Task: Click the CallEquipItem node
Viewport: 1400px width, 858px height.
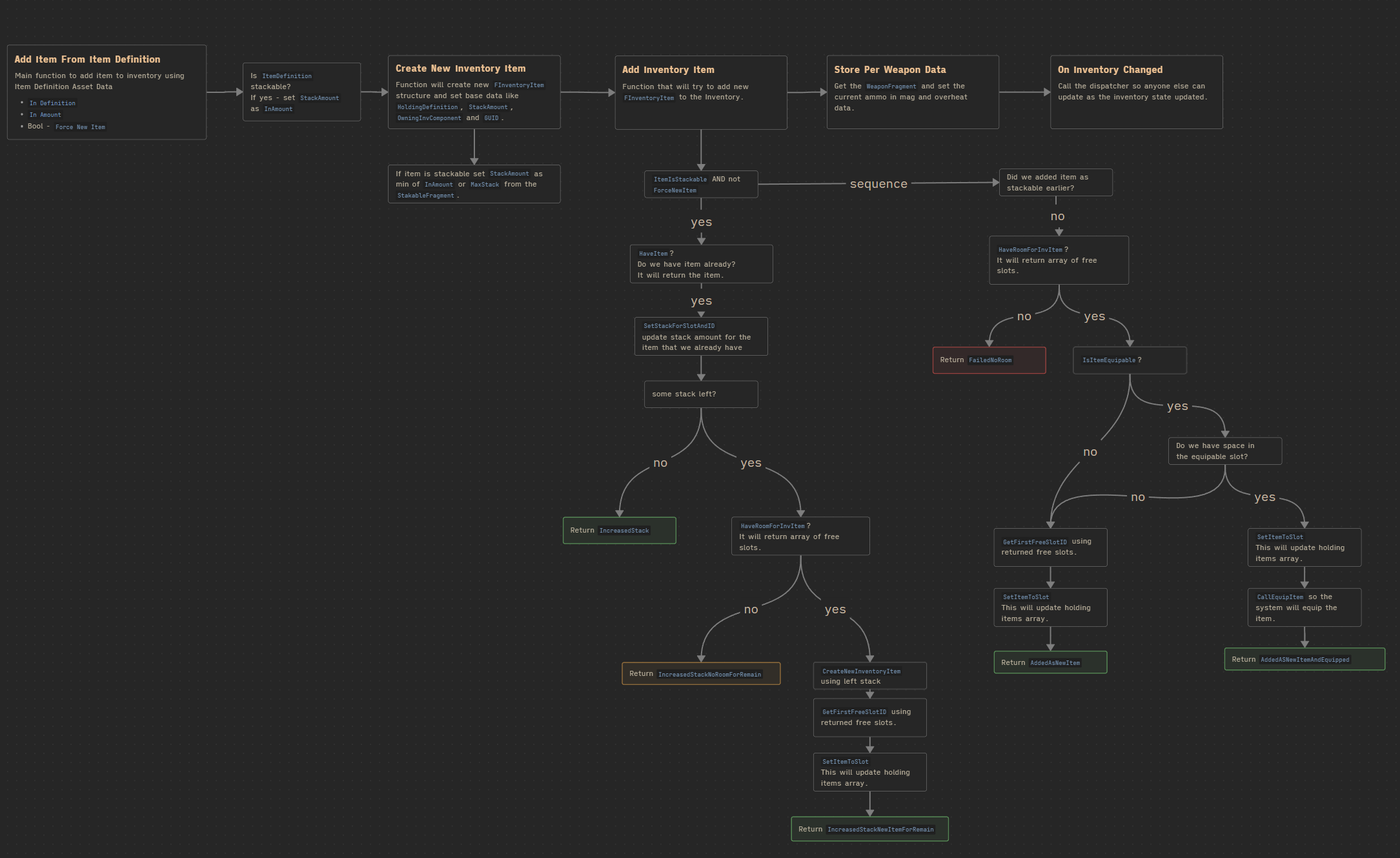Action: [1304, 608]
